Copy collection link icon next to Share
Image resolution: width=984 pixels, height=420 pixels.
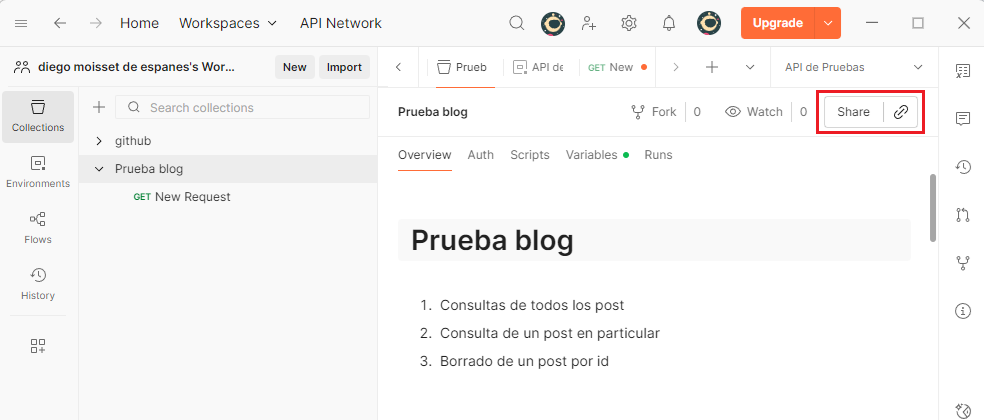(901, 112)
